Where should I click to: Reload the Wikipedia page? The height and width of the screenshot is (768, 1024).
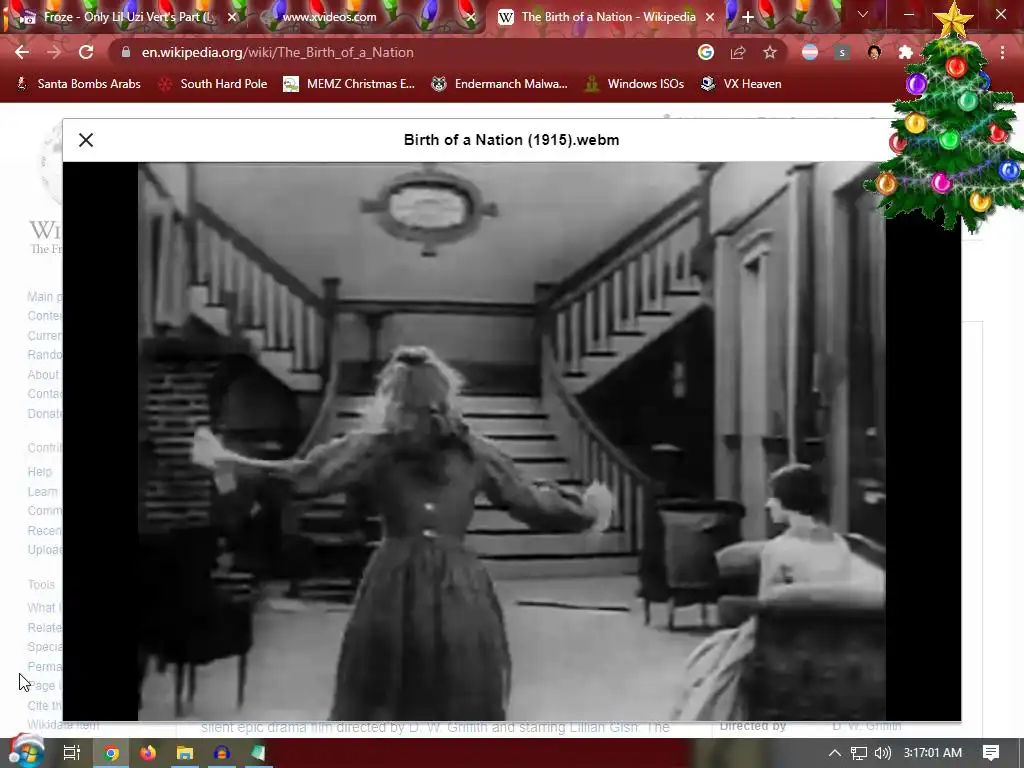click(x=86, y=52)
